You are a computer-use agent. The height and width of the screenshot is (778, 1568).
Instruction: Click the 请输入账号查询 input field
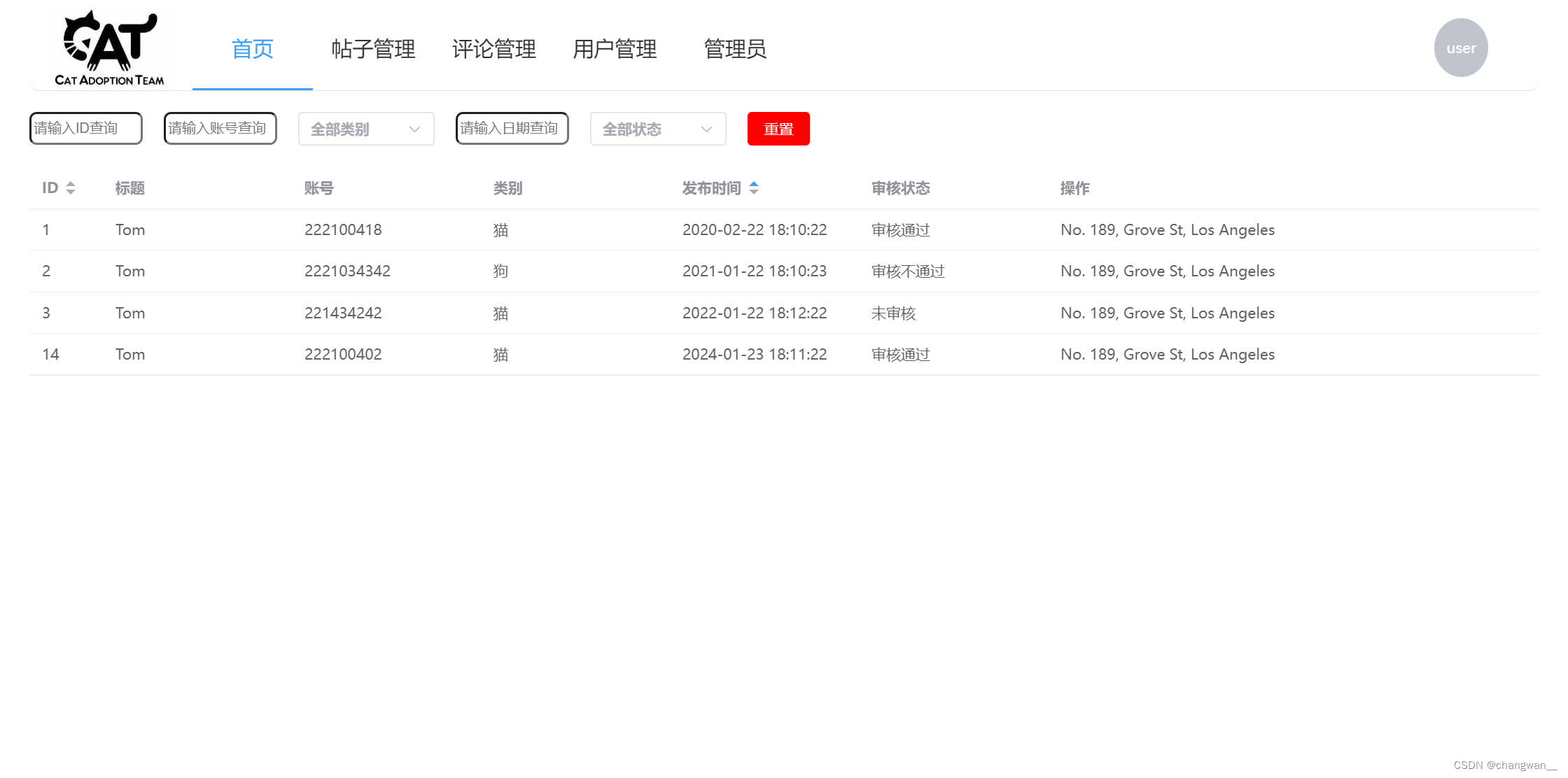220,128
